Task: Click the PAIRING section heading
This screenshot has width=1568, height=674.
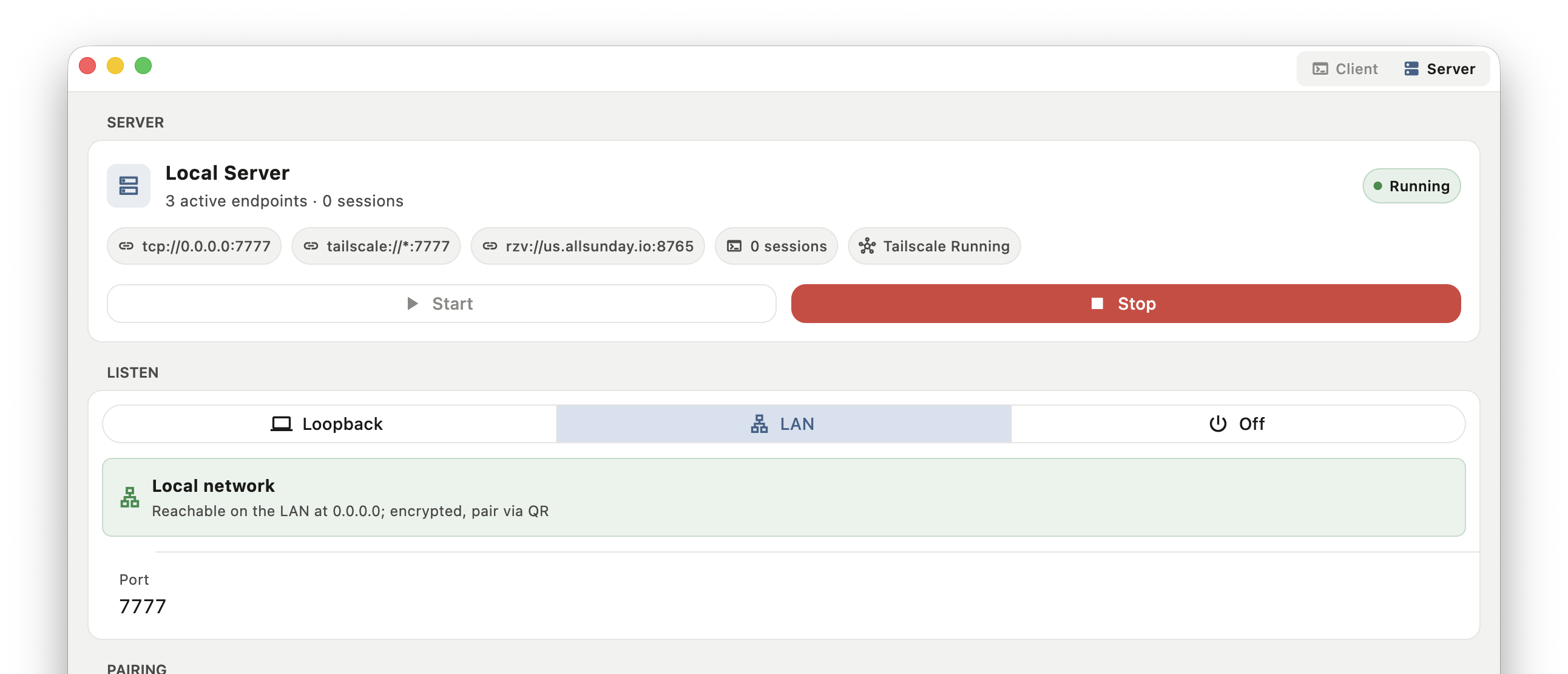Action: click(x=137, y=668)
